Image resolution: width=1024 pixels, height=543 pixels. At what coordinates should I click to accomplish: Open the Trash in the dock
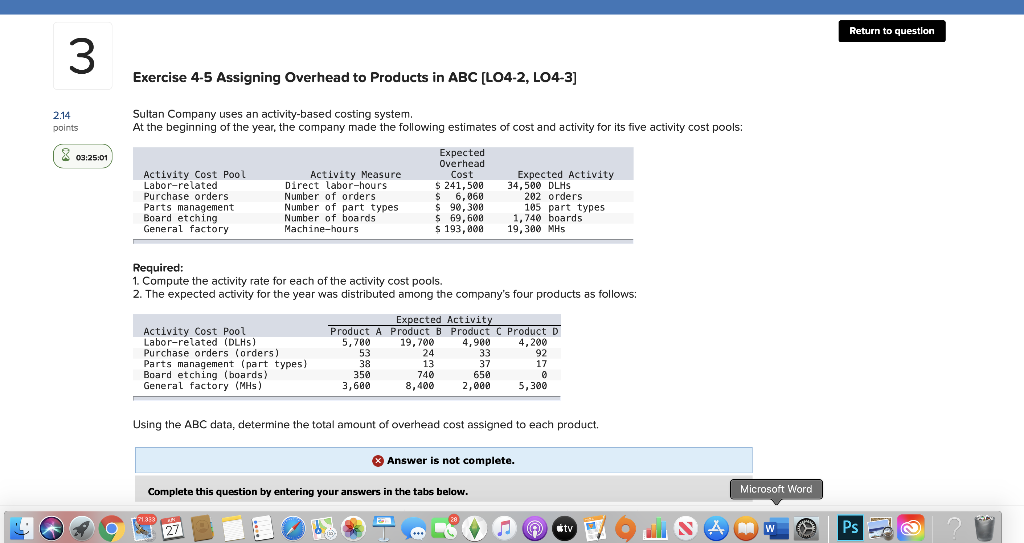984,528
